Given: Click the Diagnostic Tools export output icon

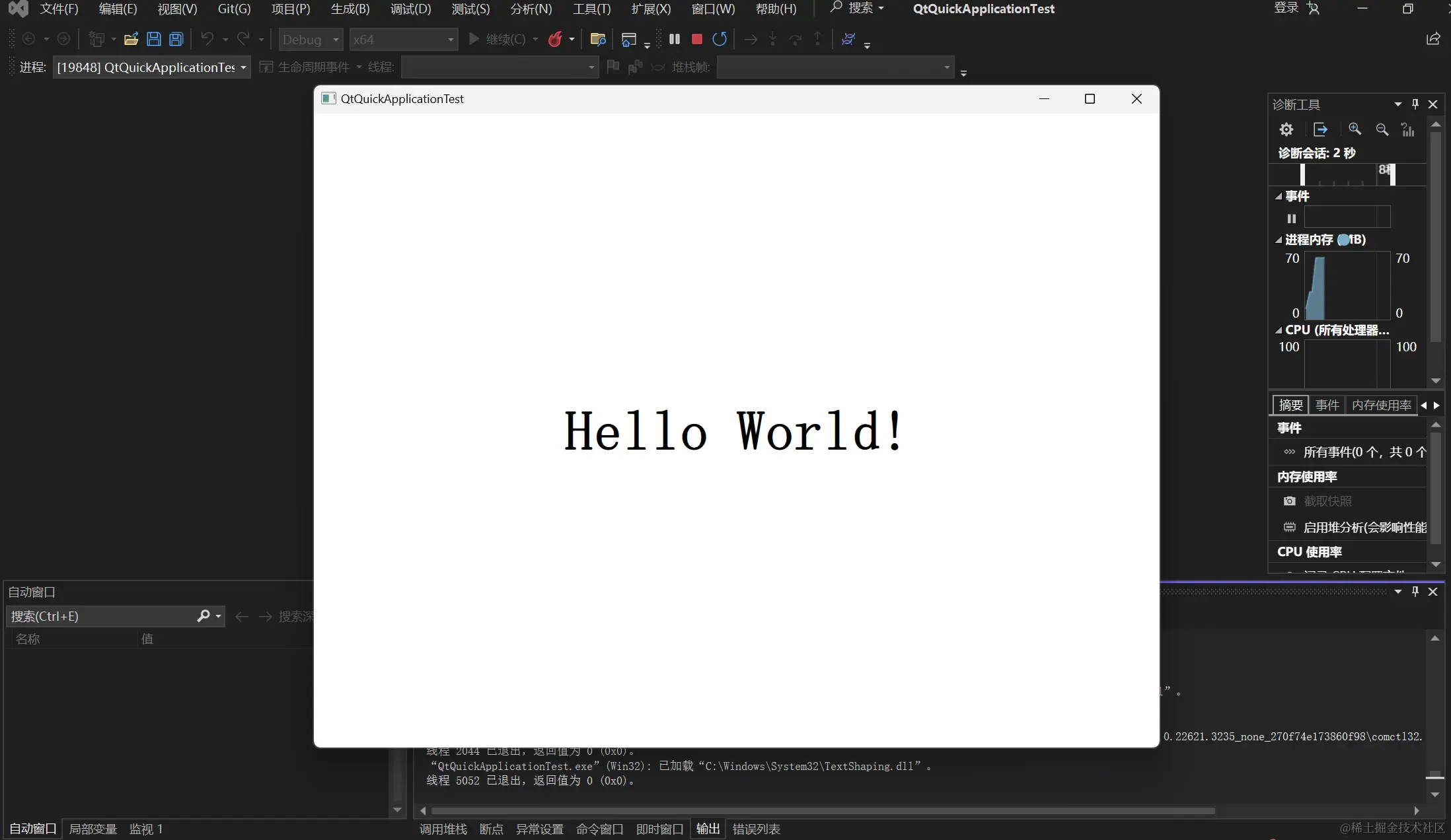Looking at the screenshot, I should (1320, 129).
